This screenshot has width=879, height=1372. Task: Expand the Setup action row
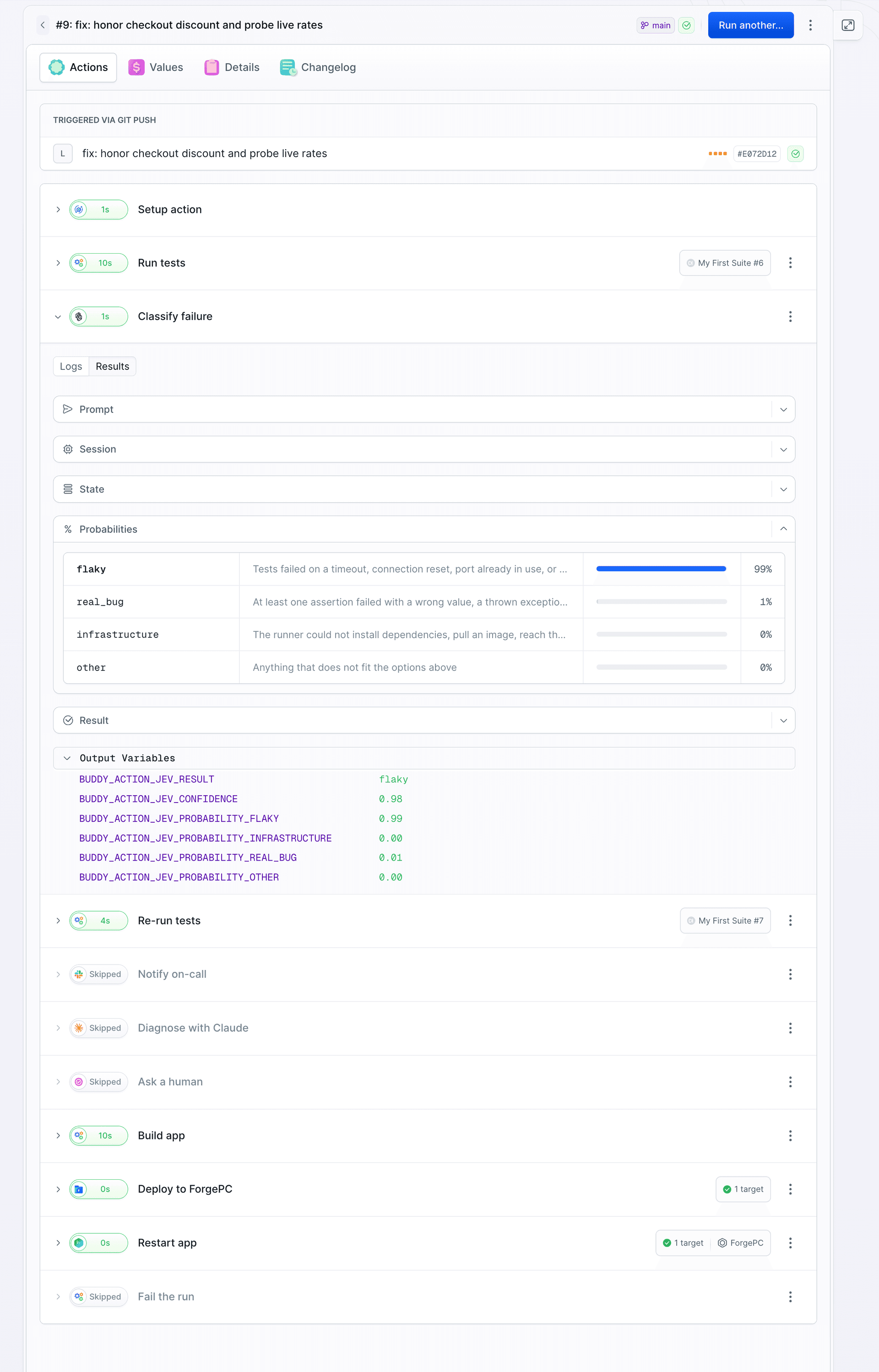[x=58, y=210]
